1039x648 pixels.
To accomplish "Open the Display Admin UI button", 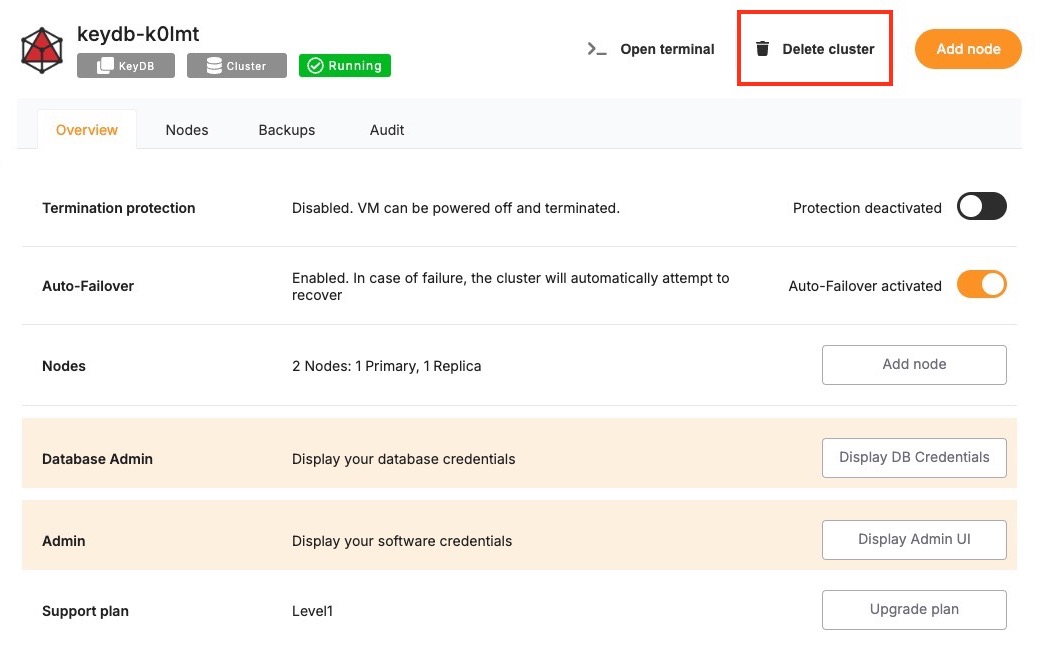I will pos(914,540).
